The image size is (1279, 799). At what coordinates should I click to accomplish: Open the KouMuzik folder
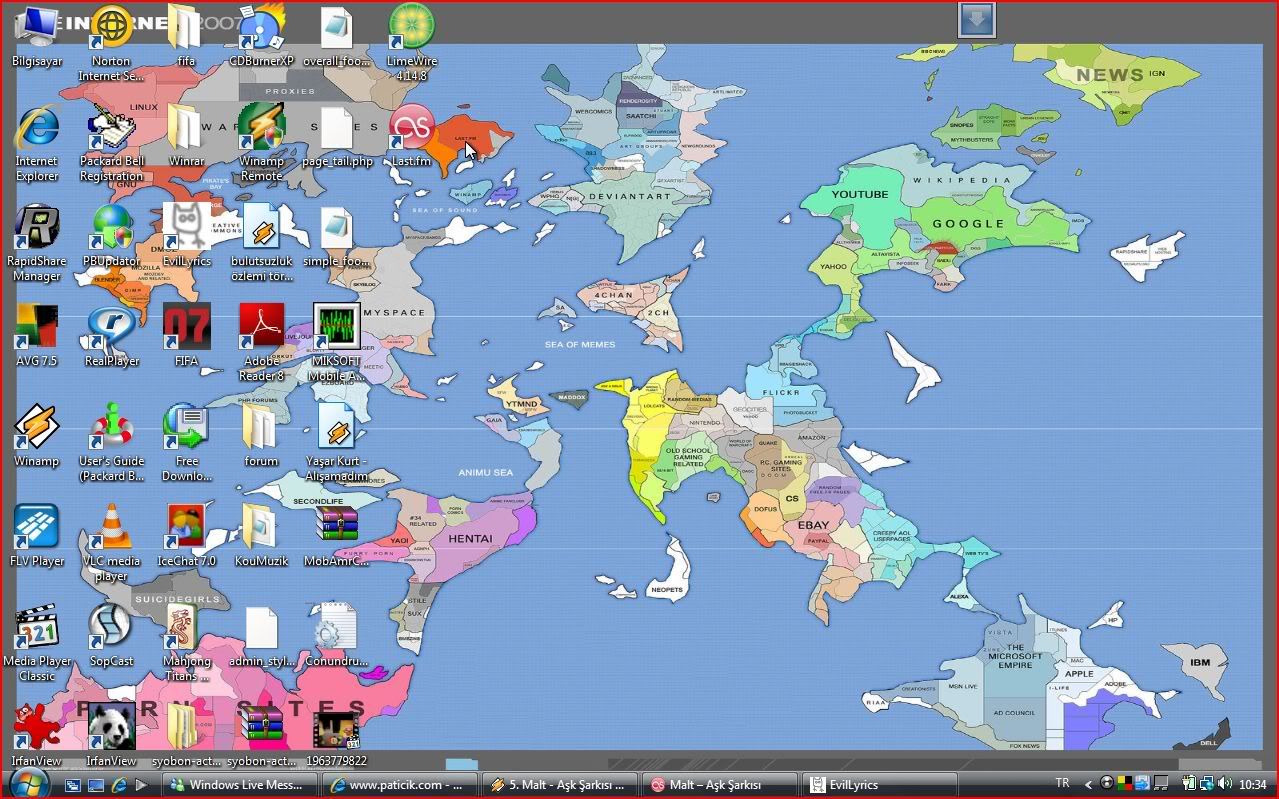pos(261,537)
